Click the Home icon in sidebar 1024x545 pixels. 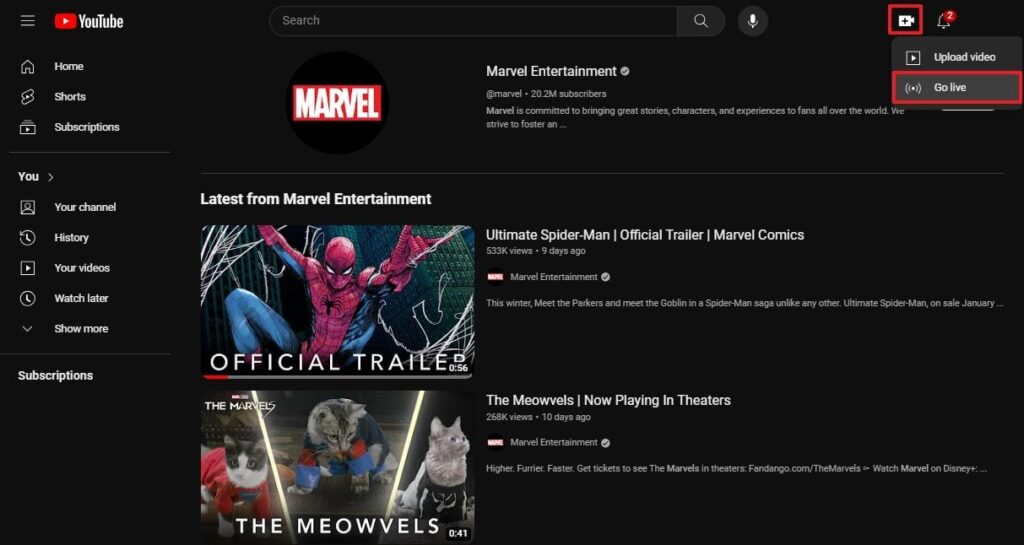click(27, 66)
